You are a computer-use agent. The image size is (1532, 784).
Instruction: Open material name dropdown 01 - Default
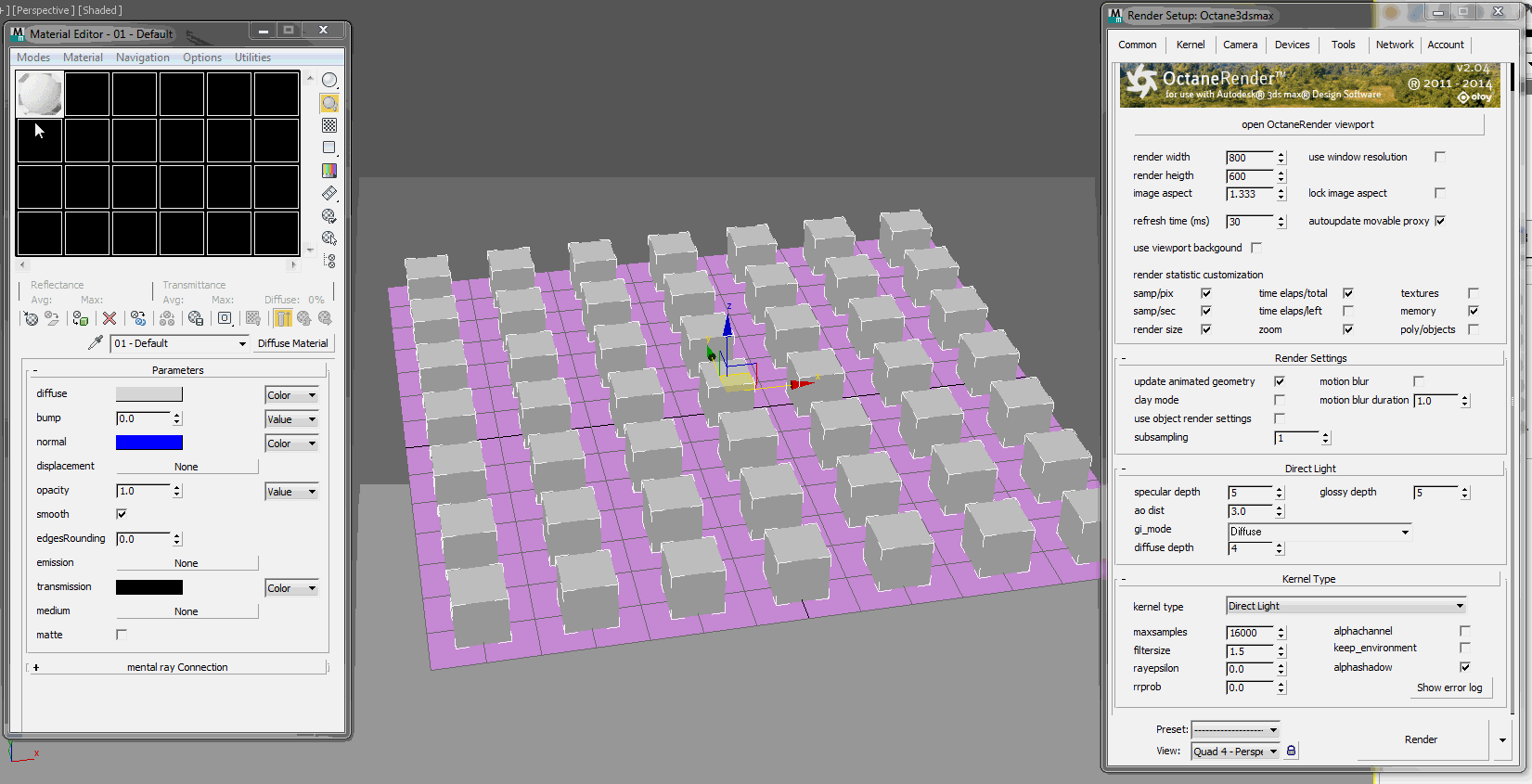(x=180, y=343)
